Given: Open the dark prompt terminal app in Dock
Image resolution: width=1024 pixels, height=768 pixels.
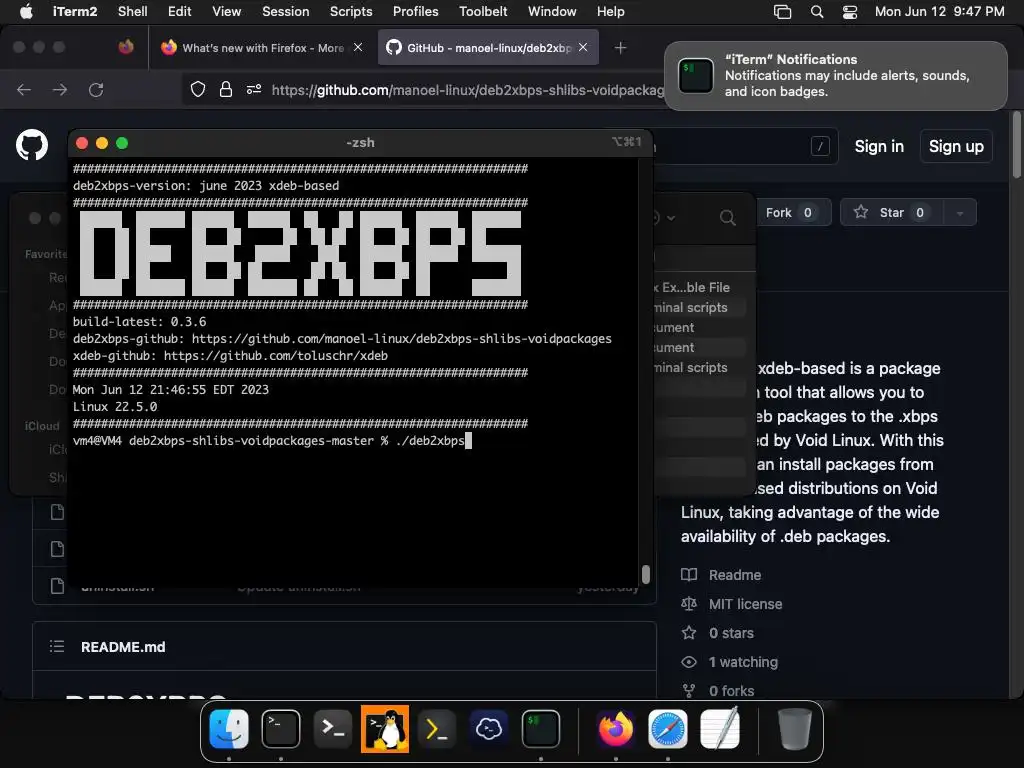Looking at the screenshot, I should pyautogui.click(x=333, y=729).
